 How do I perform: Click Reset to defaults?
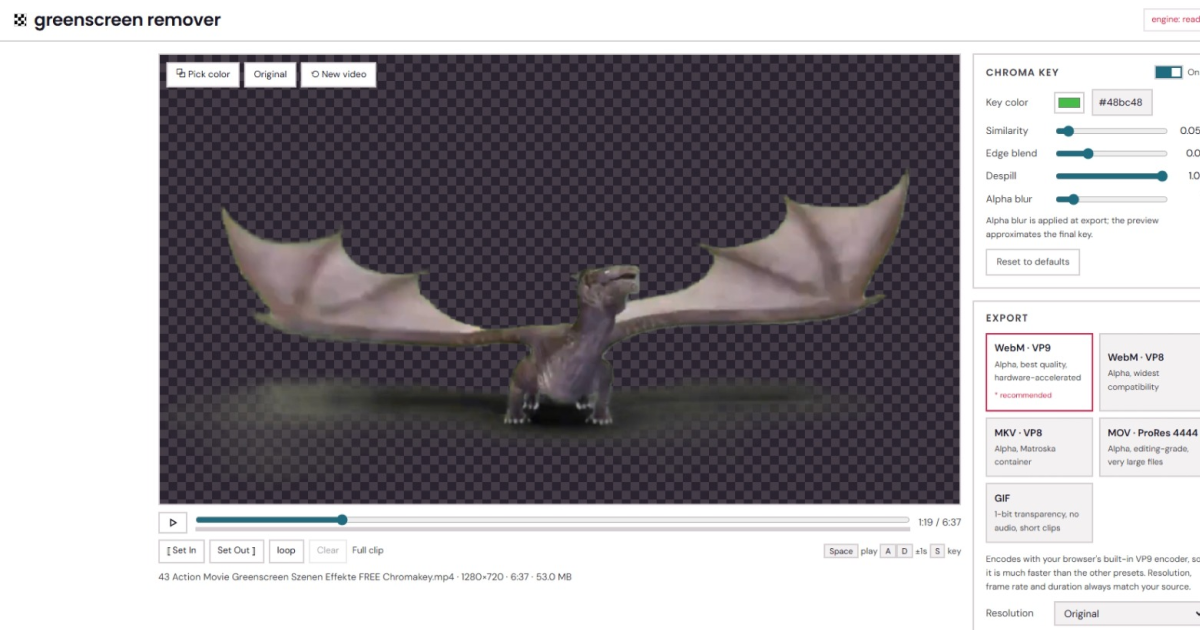(1033, 262)
